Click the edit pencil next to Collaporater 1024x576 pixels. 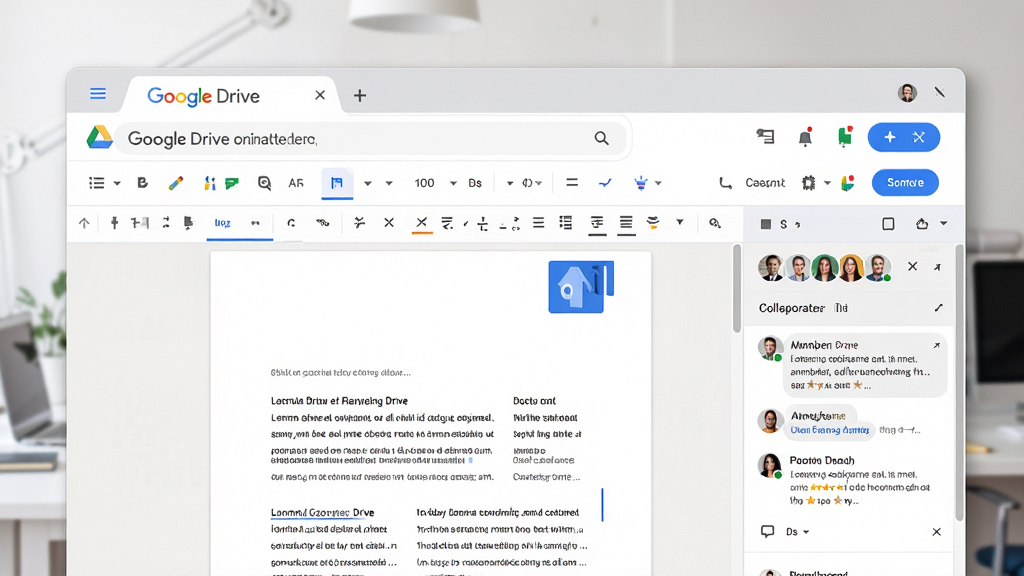[938, 308]
